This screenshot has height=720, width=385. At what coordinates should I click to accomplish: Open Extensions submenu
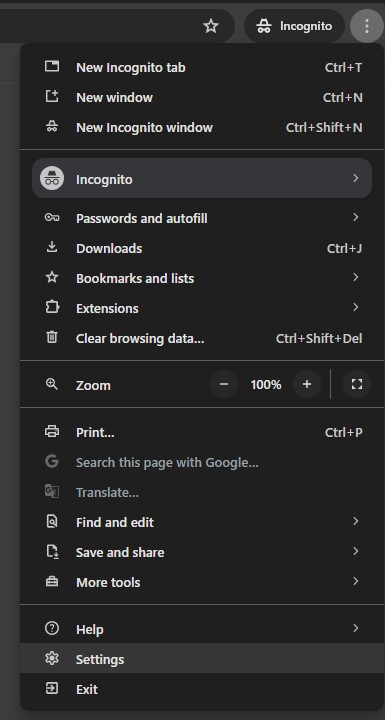[x=202, y=309]
